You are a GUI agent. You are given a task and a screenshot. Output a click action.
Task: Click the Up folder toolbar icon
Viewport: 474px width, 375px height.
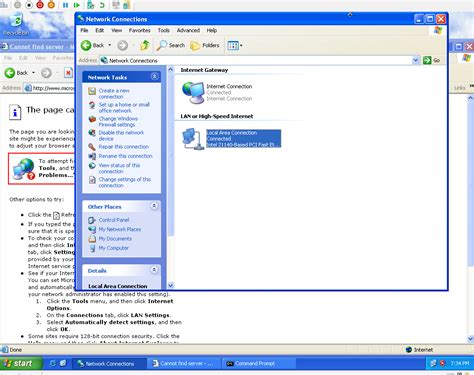[x=145, y=45]
